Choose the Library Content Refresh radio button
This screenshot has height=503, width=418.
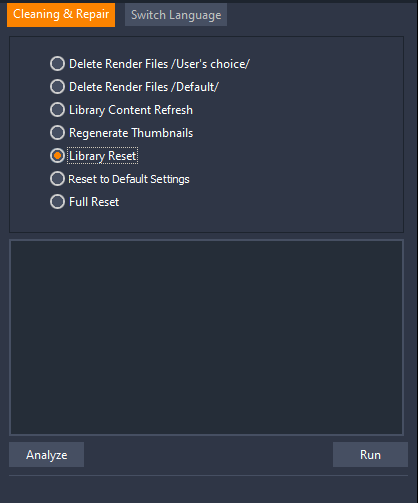(57, 110)
